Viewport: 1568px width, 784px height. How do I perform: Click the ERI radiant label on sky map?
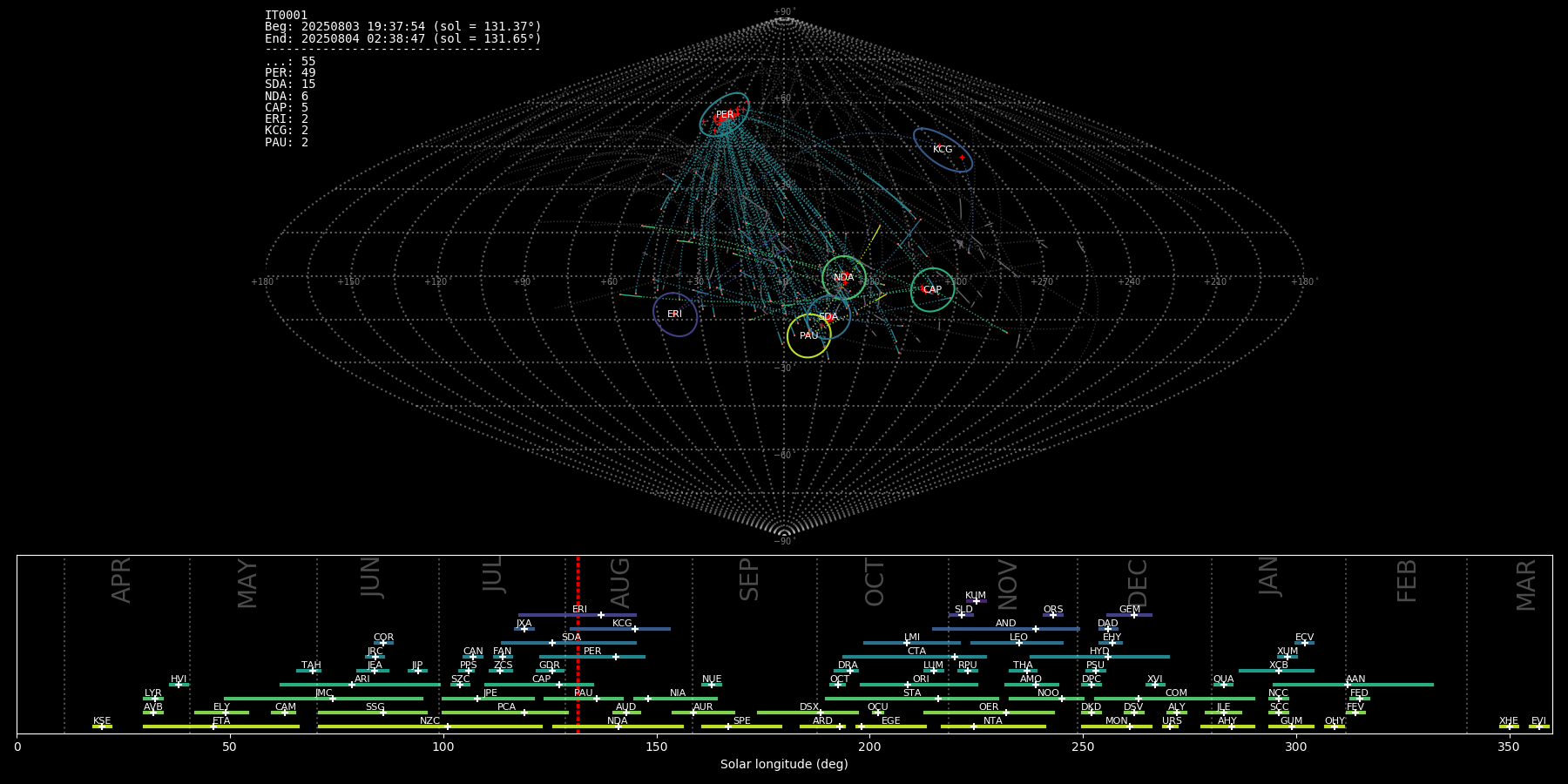pyautogui.click(x=674, y=314)
